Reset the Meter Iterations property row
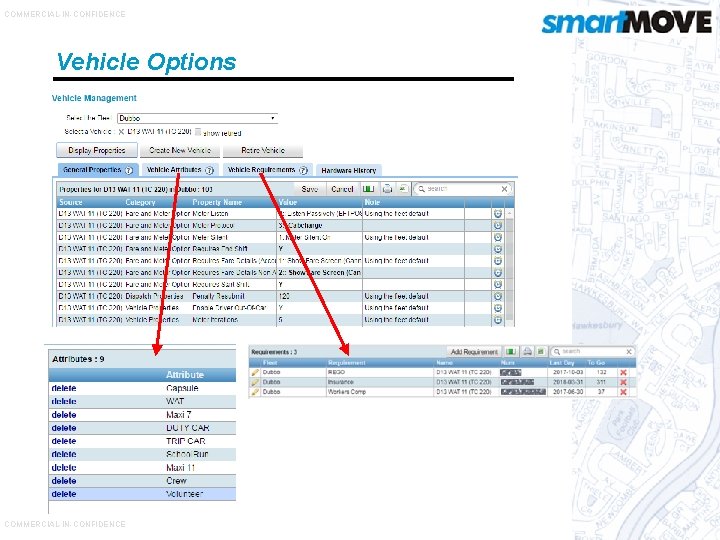This screenshot has width=720, height=540. [498, 320]
